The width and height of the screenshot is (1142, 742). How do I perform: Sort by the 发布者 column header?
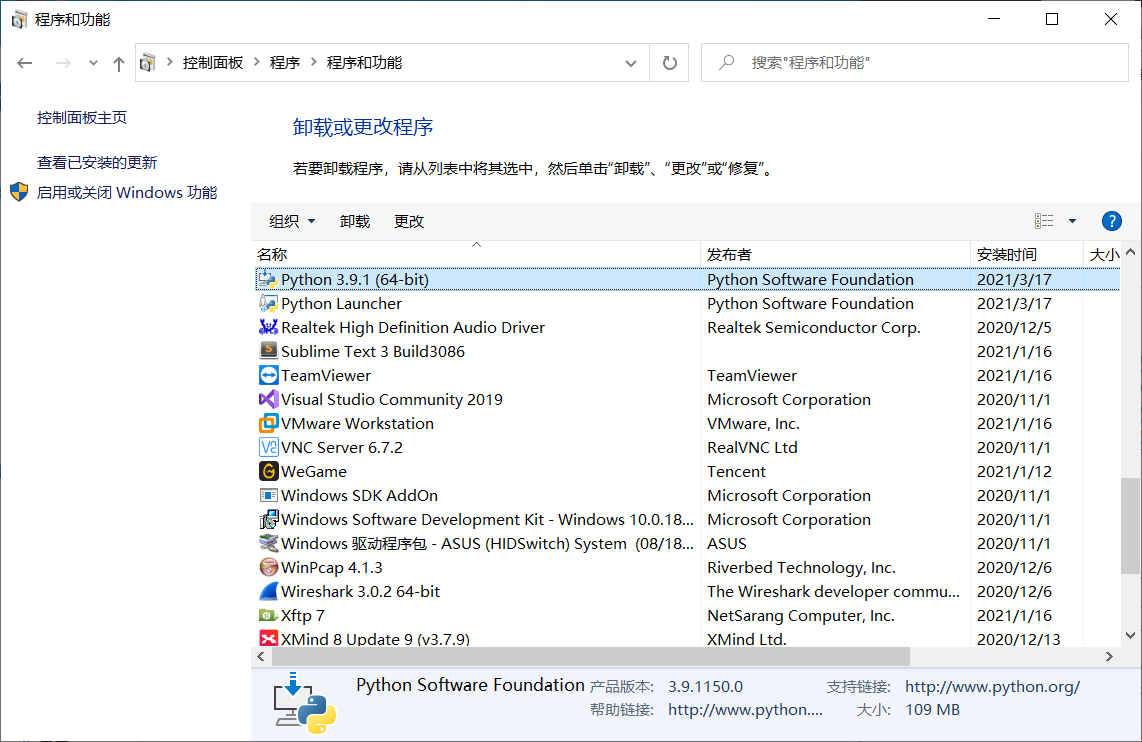pos(835,254)
